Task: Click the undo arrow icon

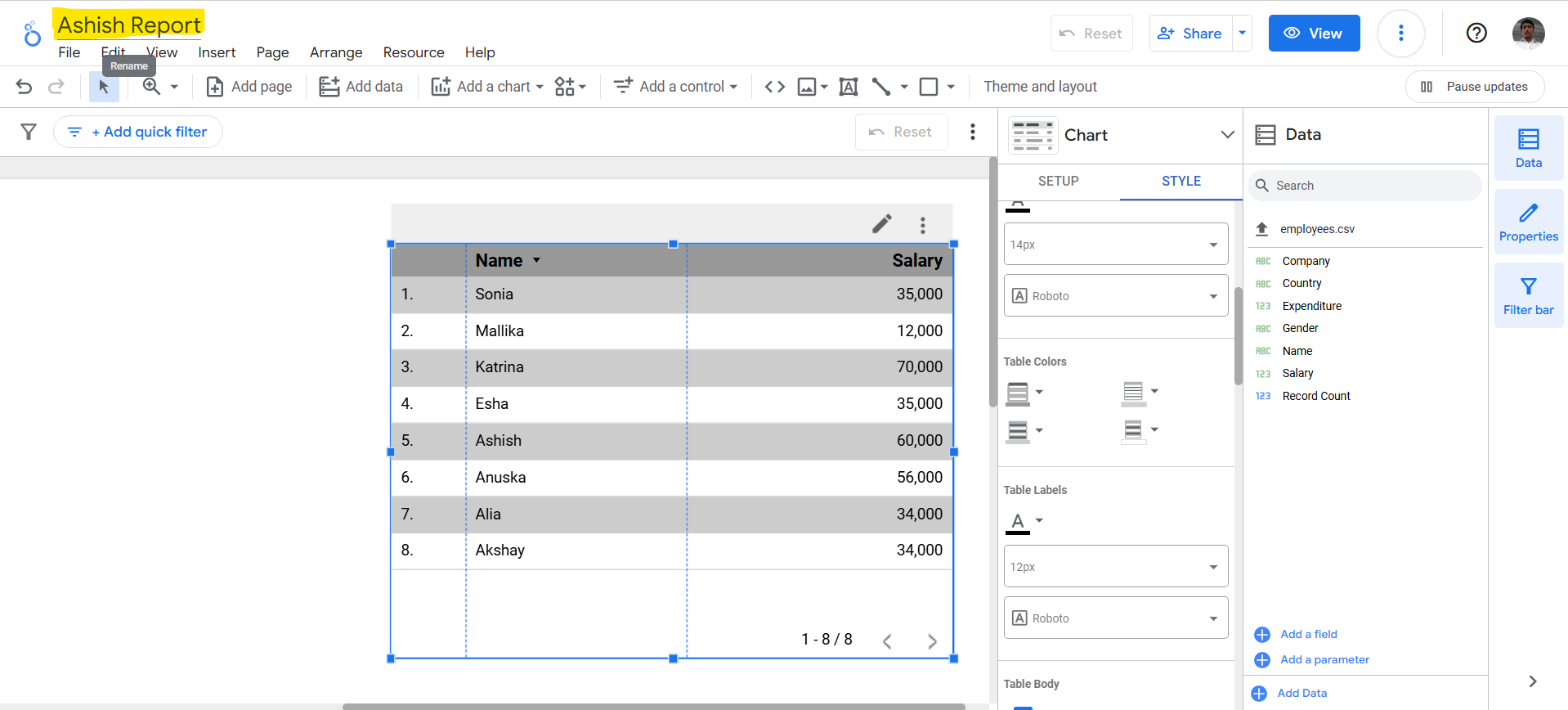Action: (24, 87)
